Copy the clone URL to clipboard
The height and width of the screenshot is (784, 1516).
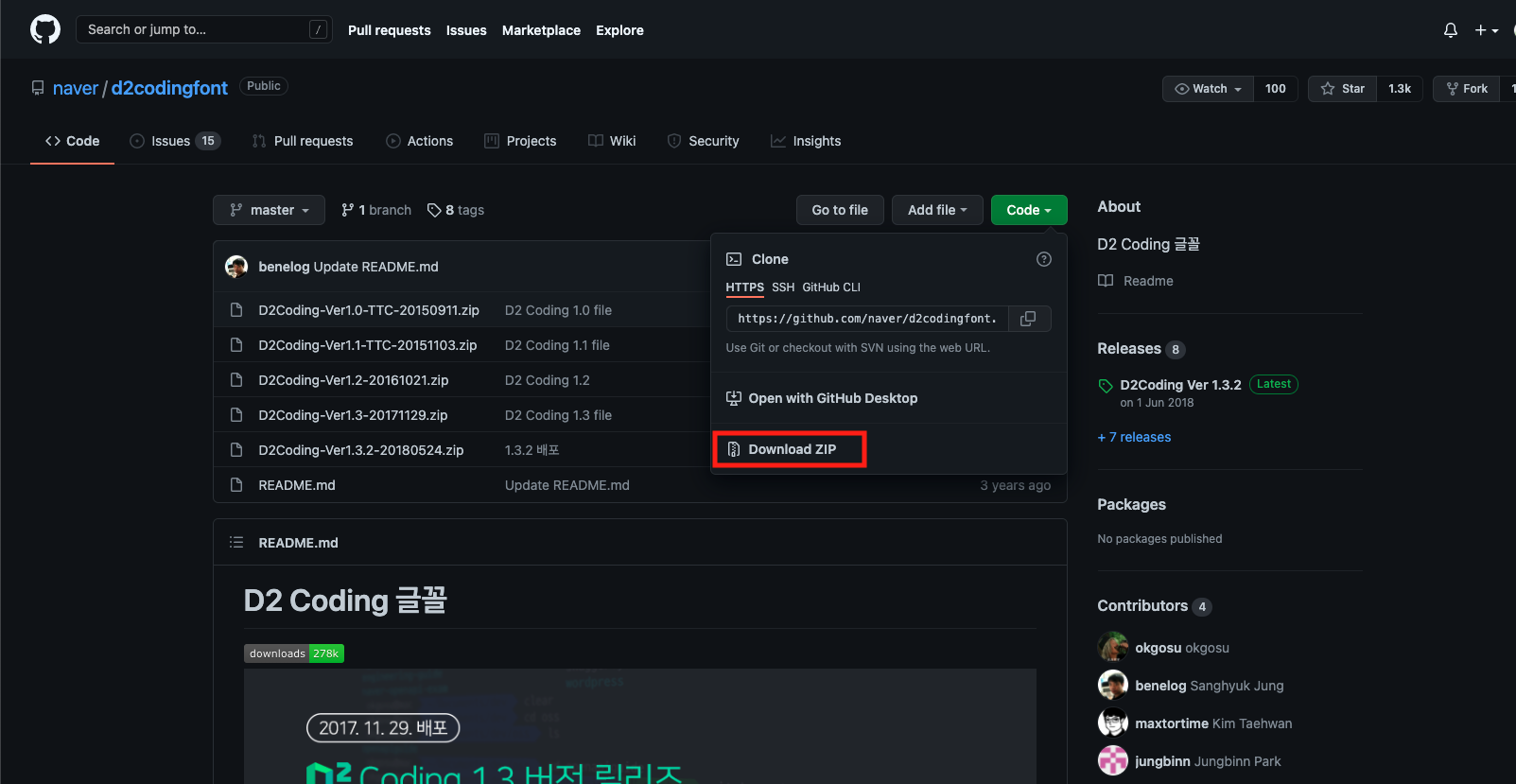click(x=1029, y=319)
